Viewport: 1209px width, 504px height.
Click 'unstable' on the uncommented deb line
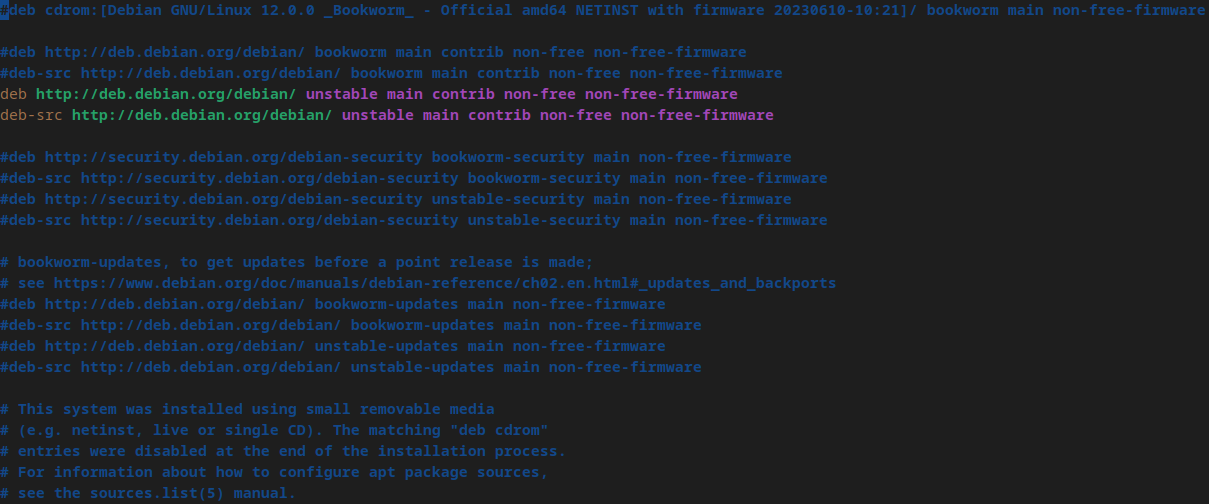point(341,94)
